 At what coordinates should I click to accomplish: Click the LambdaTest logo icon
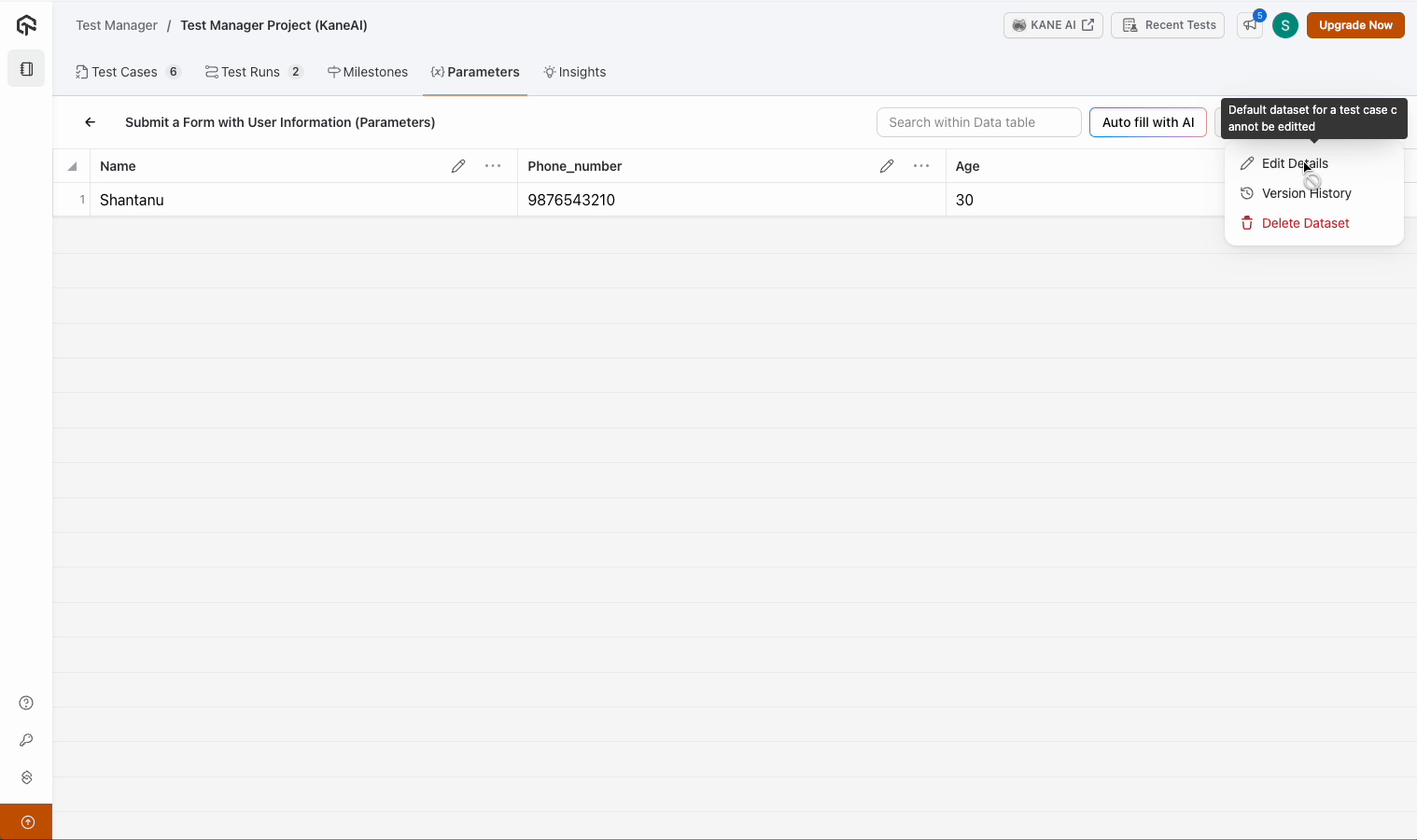[x=26, y=25]
